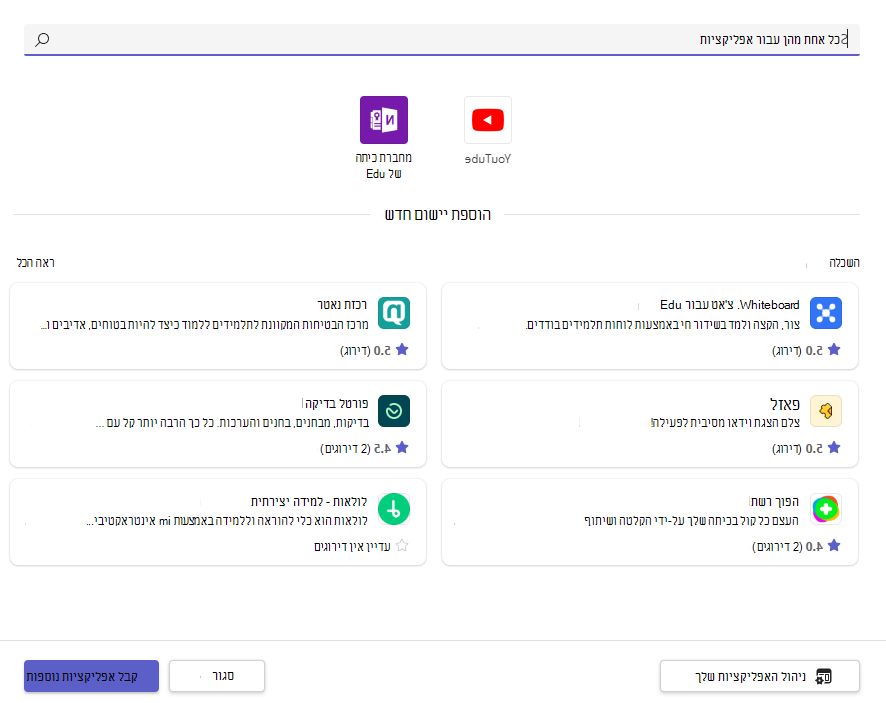This screenshot has height=703, width=886.
Task: Open the פורטל בדיקה app card title
Action: (337, 403)
